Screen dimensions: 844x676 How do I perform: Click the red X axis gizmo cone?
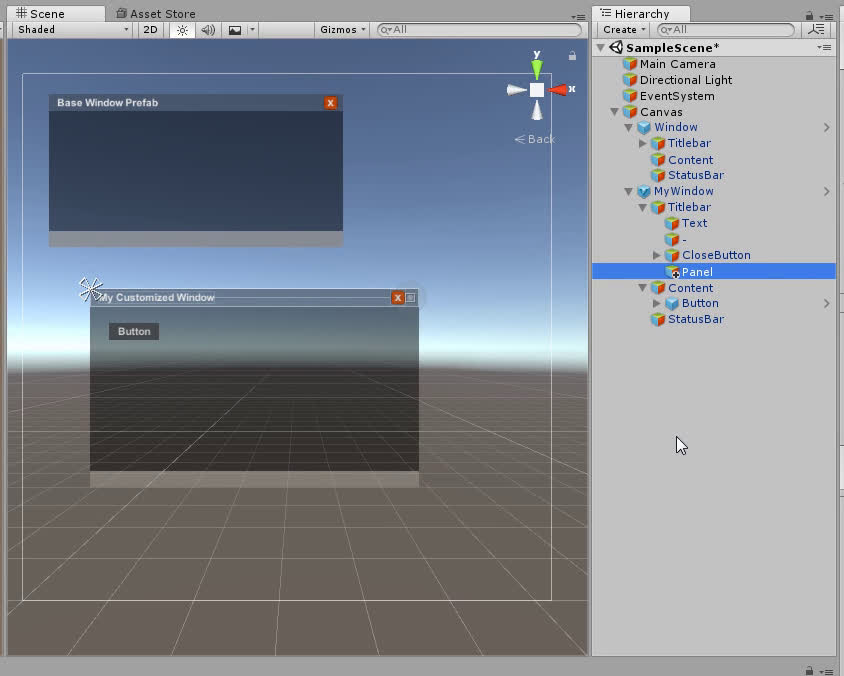point(557,90)
